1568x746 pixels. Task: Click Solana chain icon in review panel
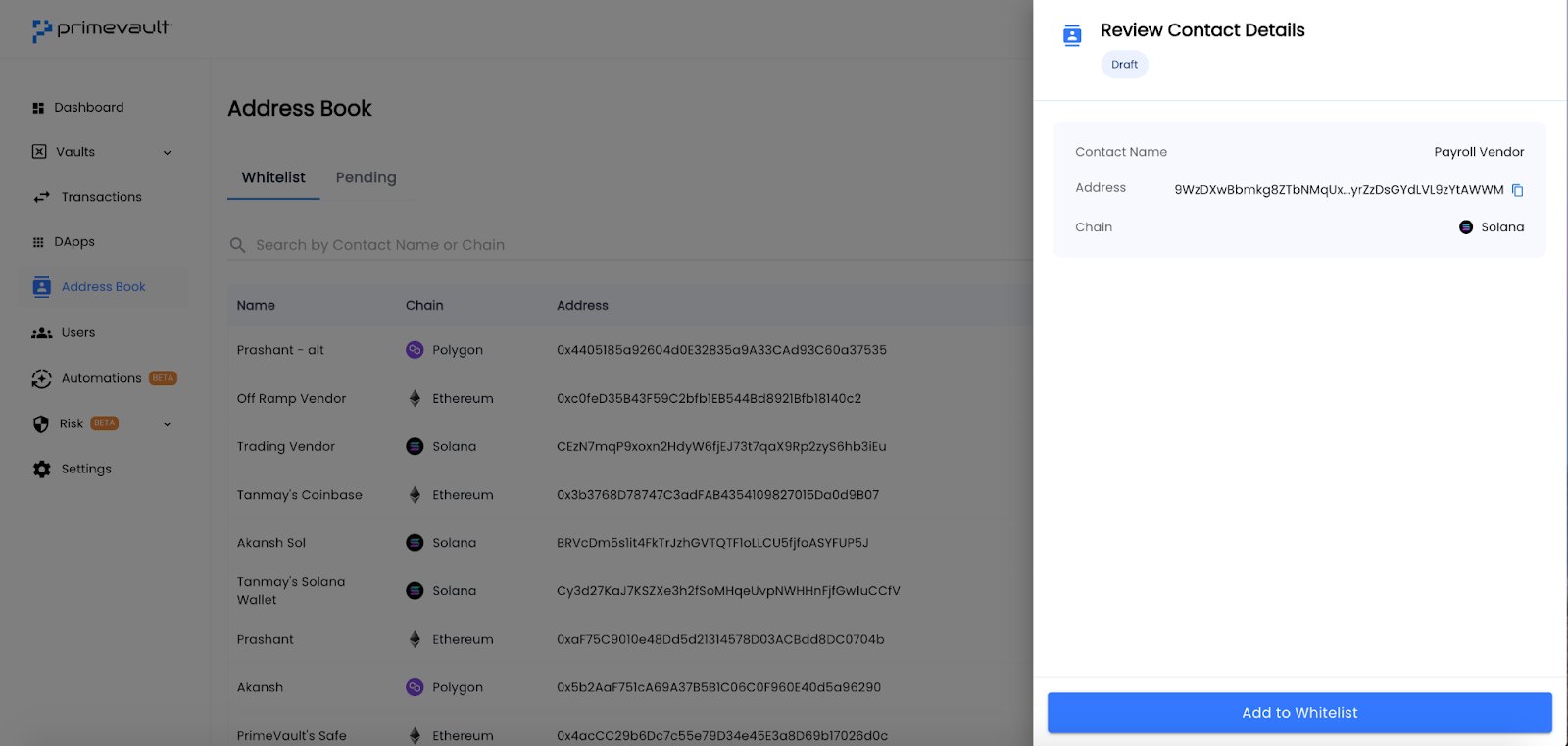(x=1466, y=227)
